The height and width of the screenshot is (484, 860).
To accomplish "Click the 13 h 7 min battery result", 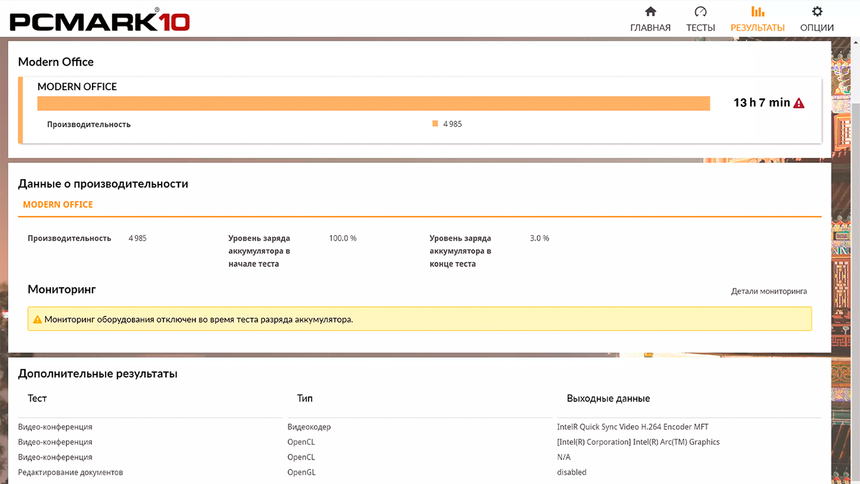I will (762, 103).
